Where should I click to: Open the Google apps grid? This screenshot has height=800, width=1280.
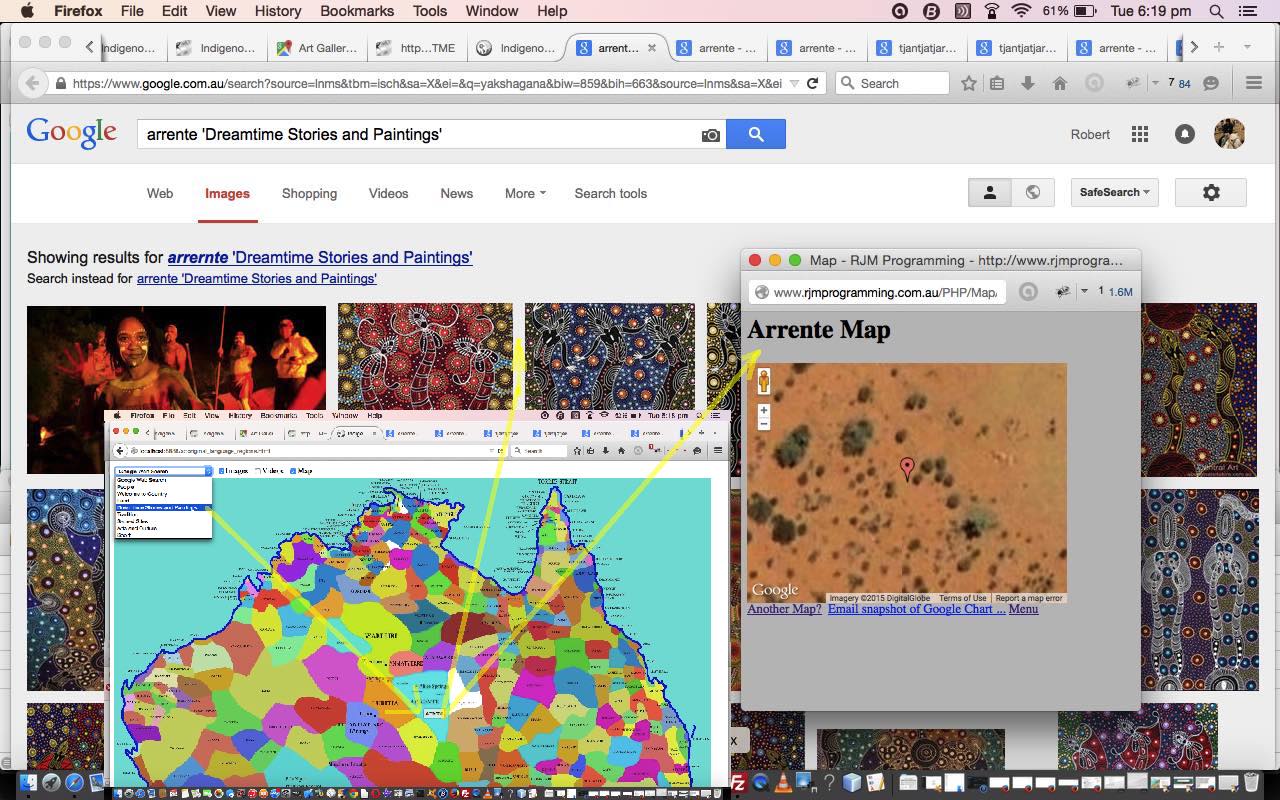1139,134
